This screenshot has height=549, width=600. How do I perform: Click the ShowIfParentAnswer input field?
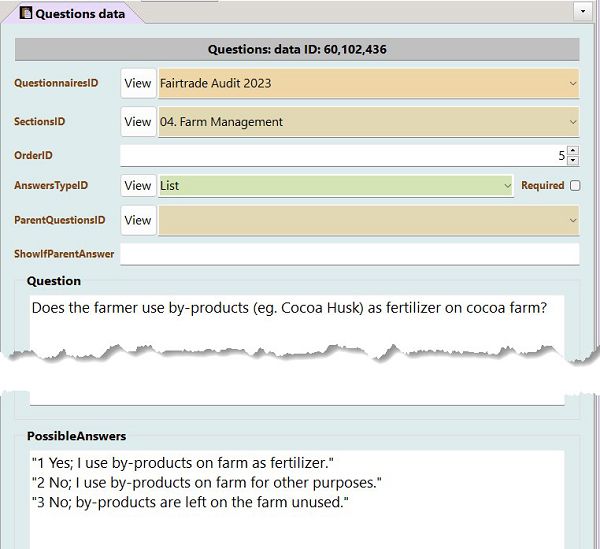(350, 254)
